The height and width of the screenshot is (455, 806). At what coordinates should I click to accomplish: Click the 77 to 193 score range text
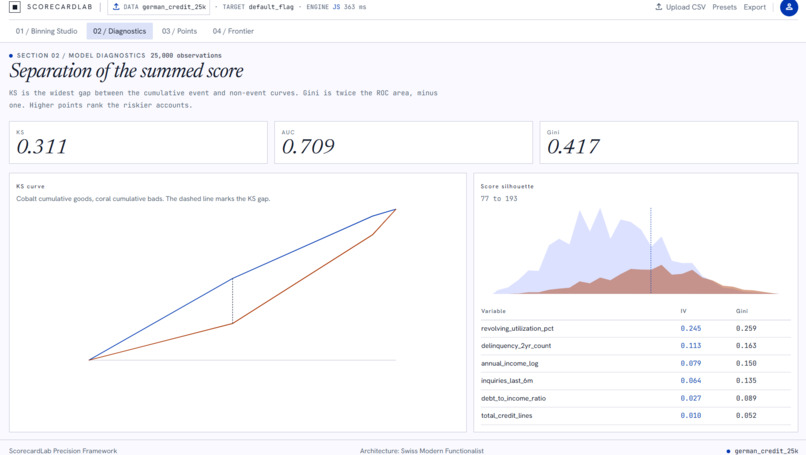click(x=499, y=198)
